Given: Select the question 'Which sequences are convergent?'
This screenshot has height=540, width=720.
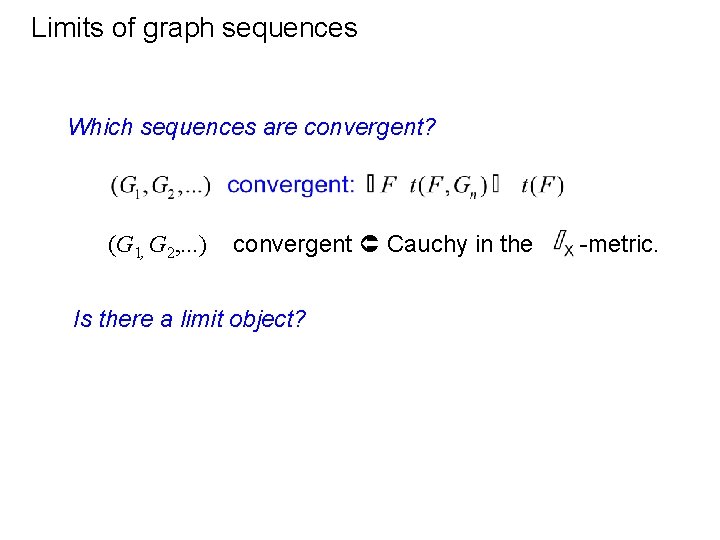Looking at the screenshot, I should (x=252, y=127).
